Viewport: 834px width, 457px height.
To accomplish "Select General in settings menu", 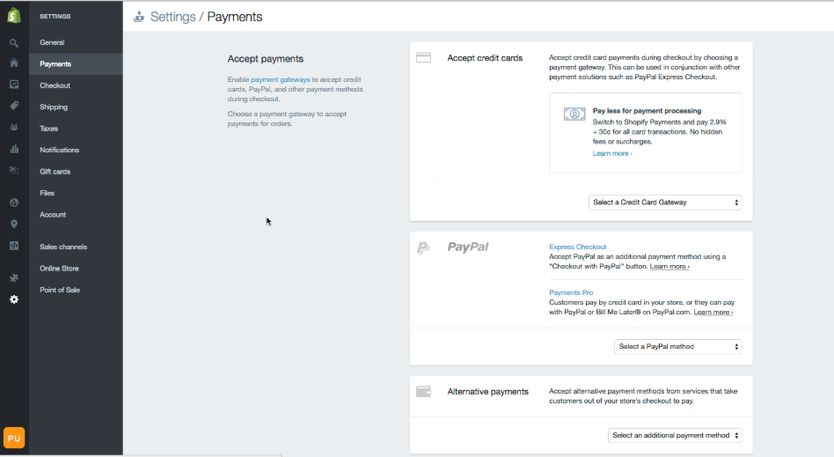I will tap(52, 42).
